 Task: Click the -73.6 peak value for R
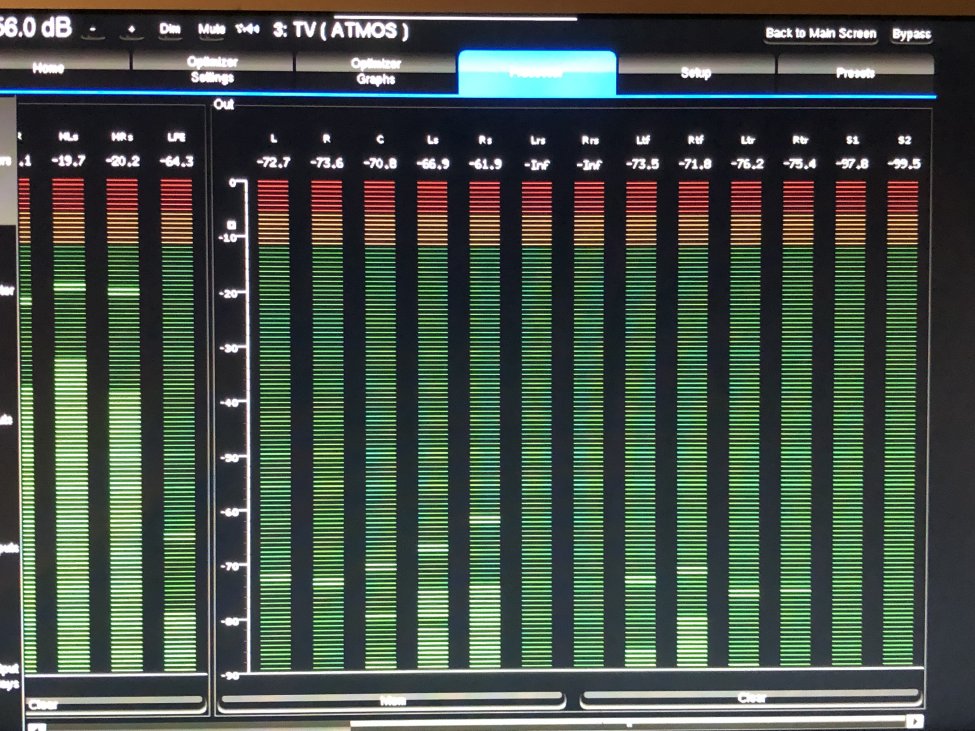327,163
